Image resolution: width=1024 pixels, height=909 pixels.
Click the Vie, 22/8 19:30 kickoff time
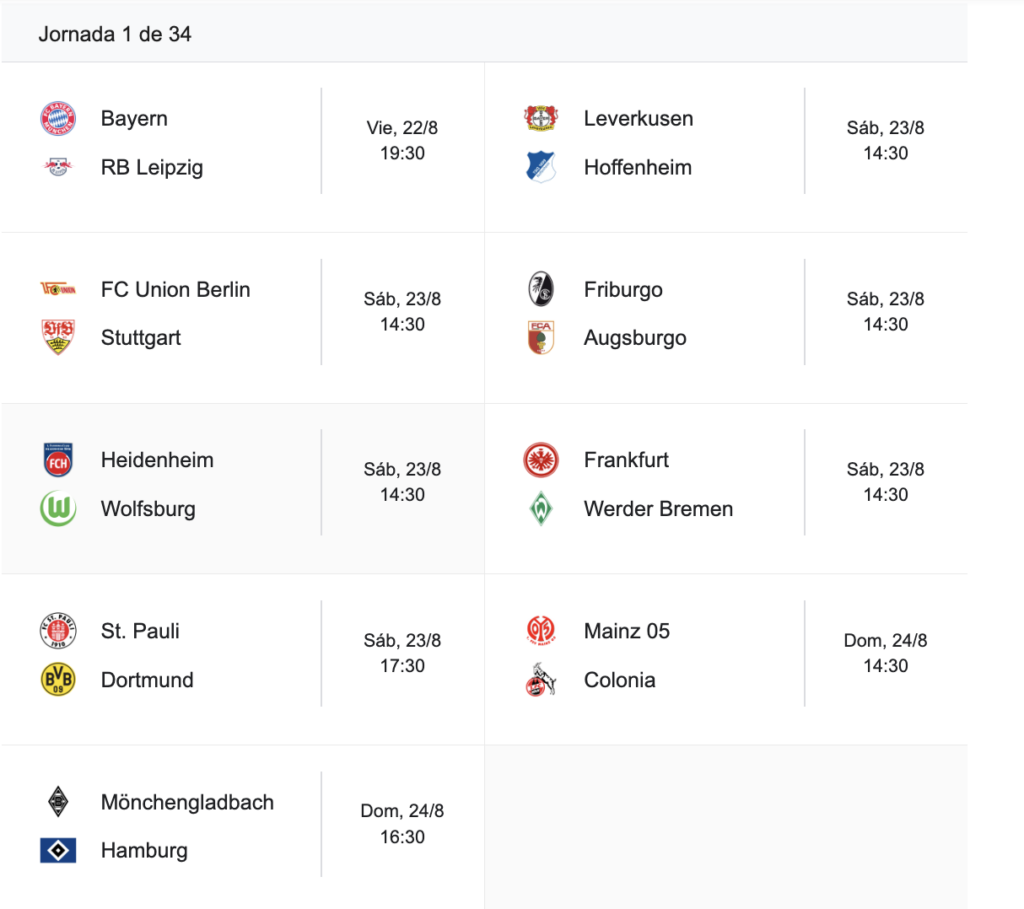[x=402, y=140]
